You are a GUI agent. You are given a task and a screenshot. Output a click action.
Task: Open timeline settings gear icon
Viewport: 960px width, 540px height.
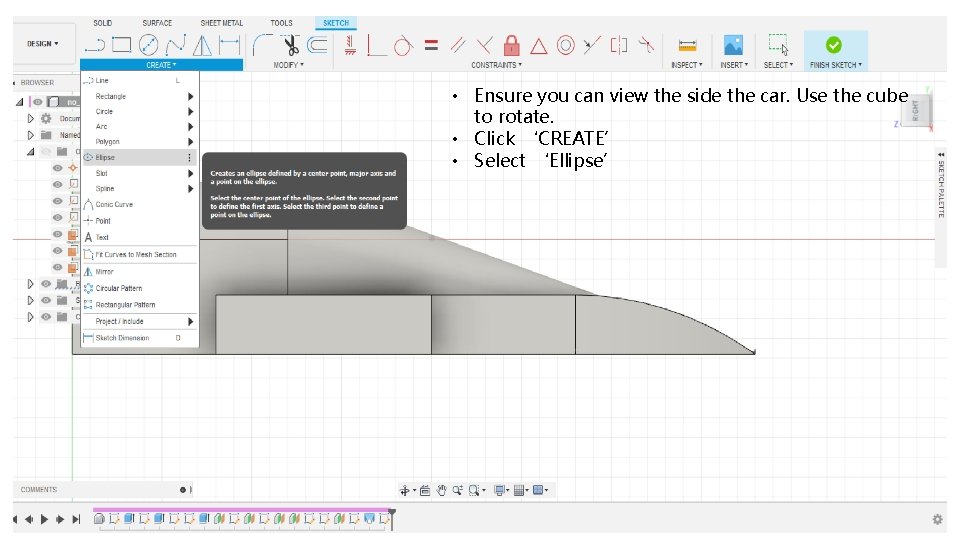(937, 519)
